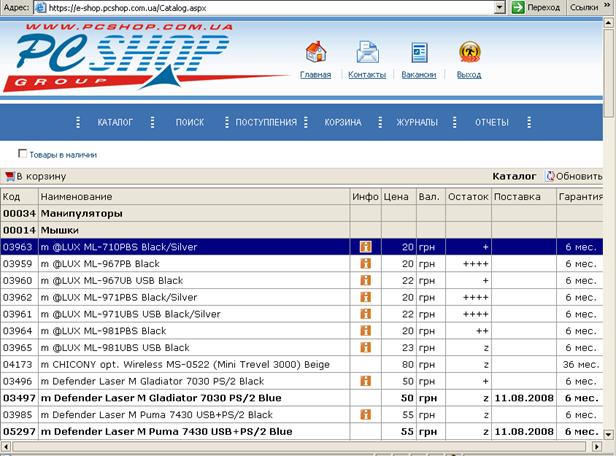Screen dimensions: 616x456
Task: Click the vertical scrollbar down arrow
Action: 609,449
